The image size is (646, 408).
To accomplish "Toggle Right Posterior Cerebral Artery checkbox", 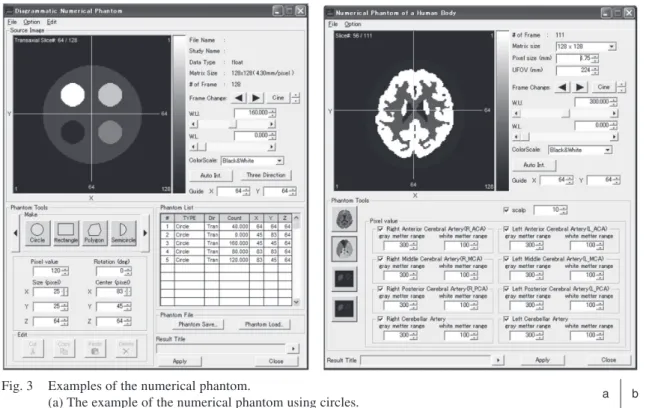I will [x=380, y=289].
